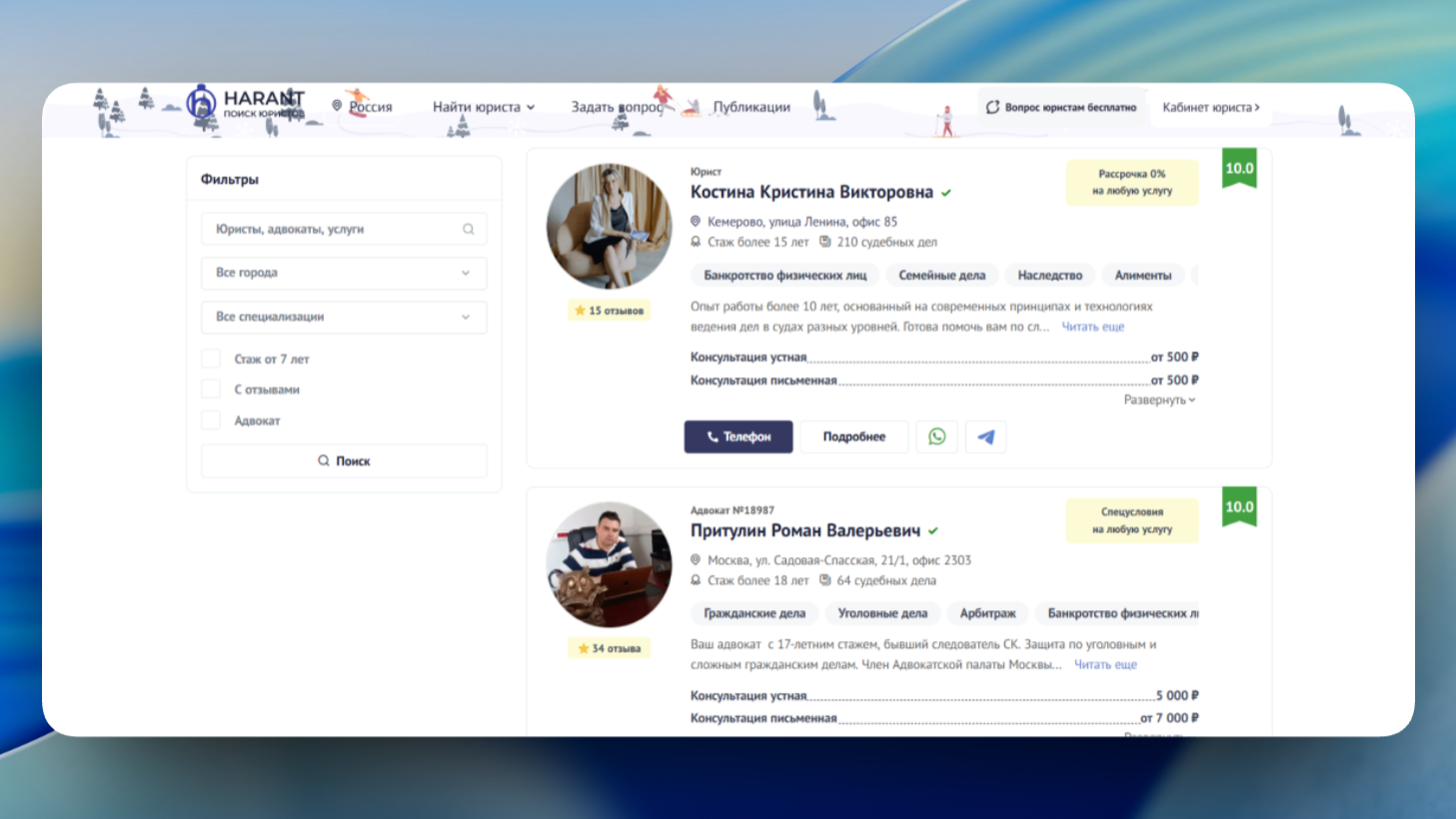Screen dimensions: 1456x819
Task: Tick the Адвокат checkbox
Action: pos(211,420)
